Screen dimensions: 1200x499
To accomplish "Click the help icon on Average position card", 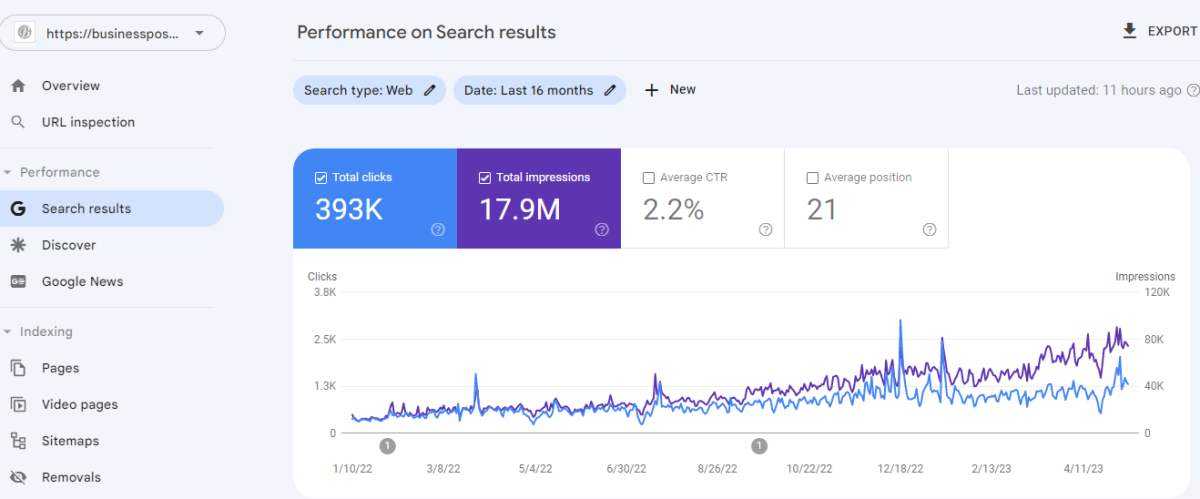I will (930, 229).
